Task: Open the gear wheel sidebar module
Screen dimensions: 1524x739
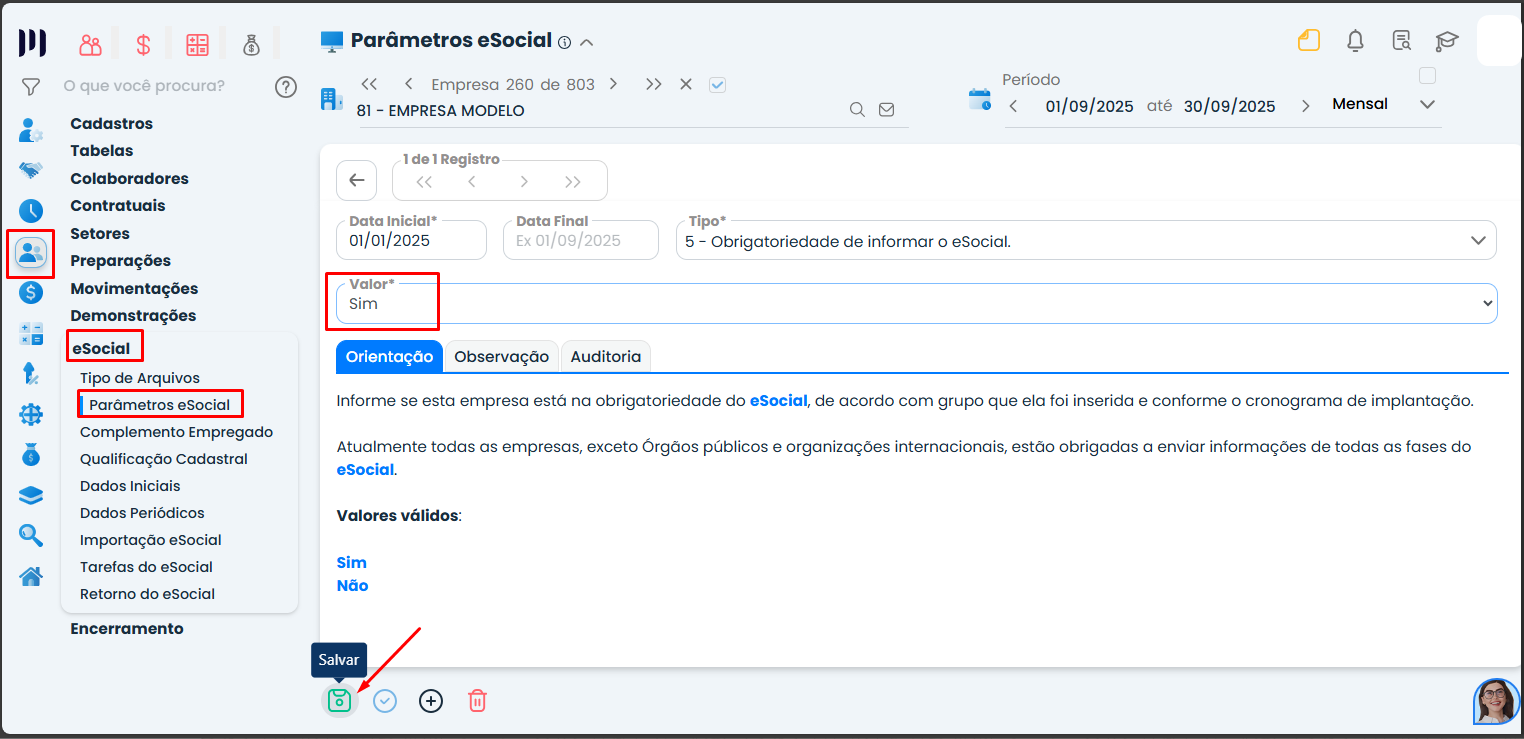Action: [x=31, y=415]
